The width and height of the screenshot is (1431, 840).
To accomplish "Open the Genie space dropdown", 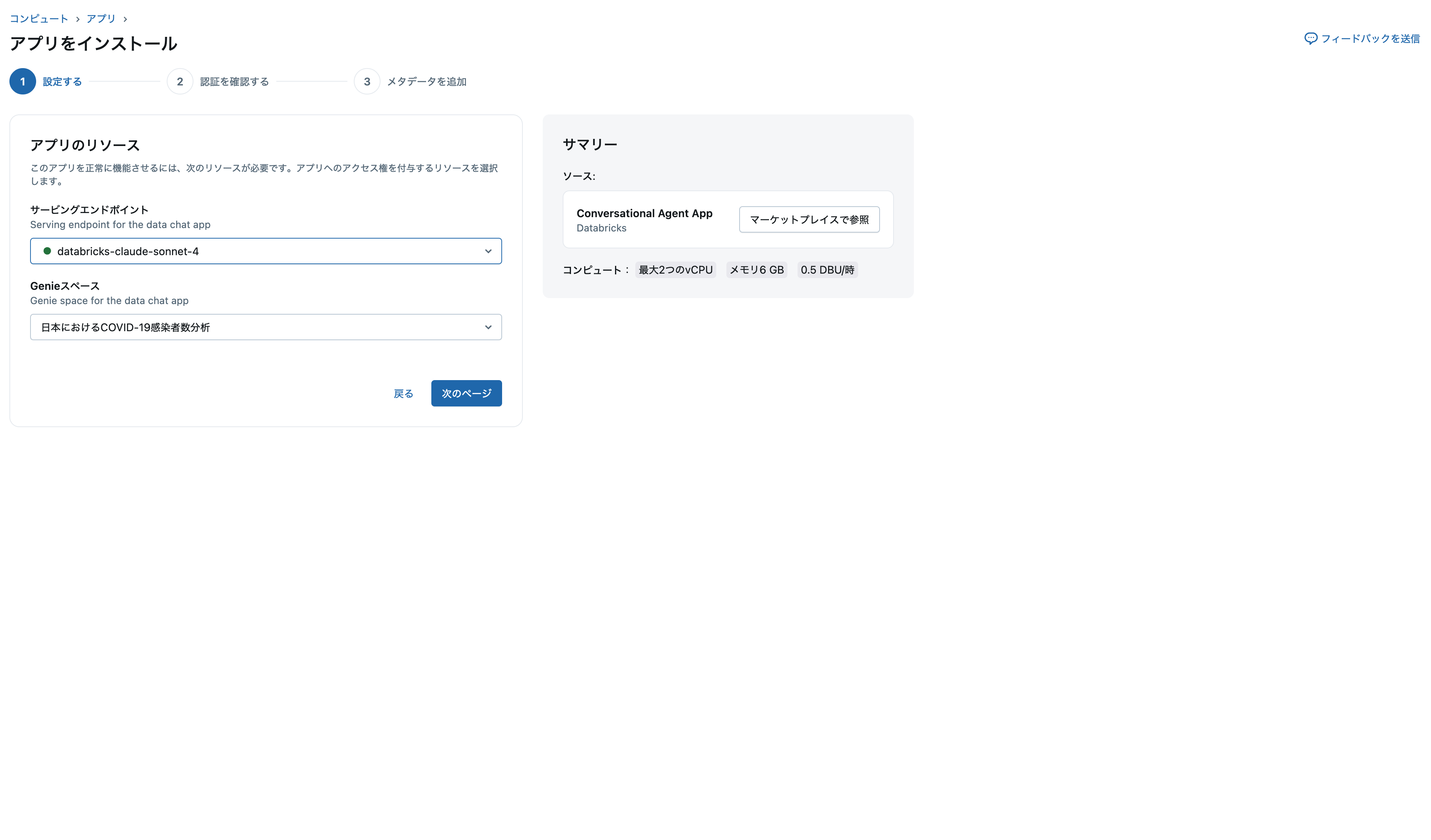I will coord(265,327).
